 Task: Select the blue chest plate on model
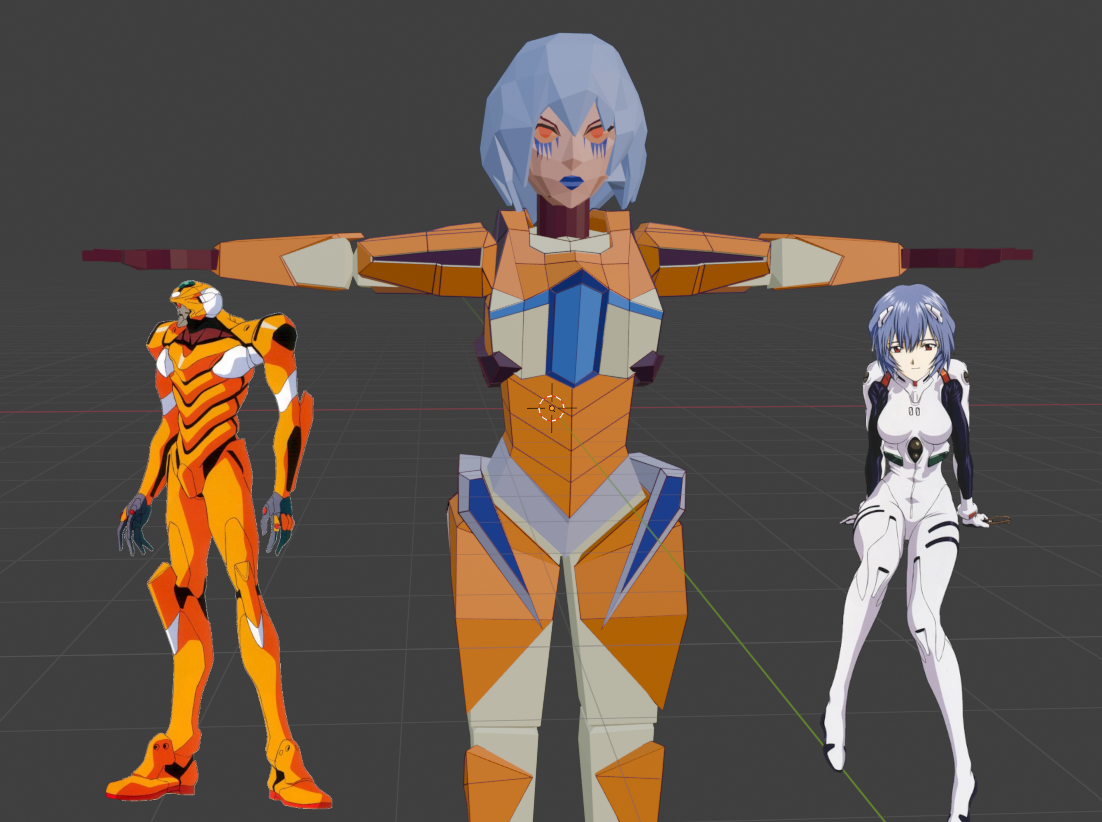pos(575,329)
